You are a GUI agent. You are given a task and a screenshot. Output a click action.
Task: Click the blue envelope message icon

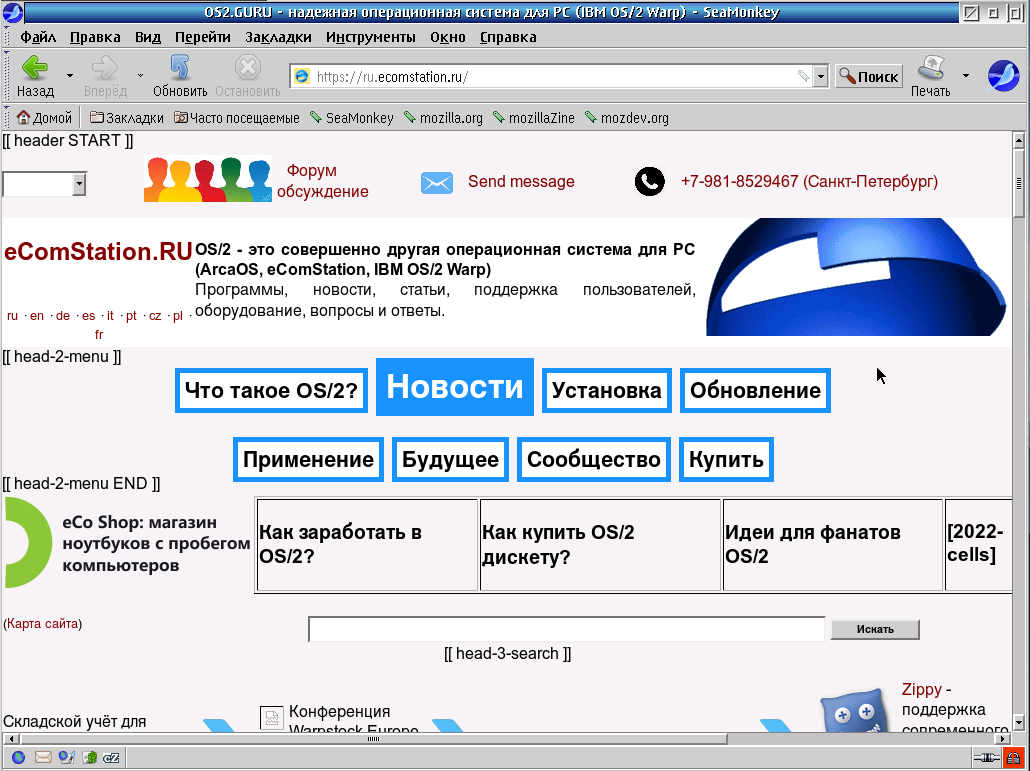click(x=437, y=183)
